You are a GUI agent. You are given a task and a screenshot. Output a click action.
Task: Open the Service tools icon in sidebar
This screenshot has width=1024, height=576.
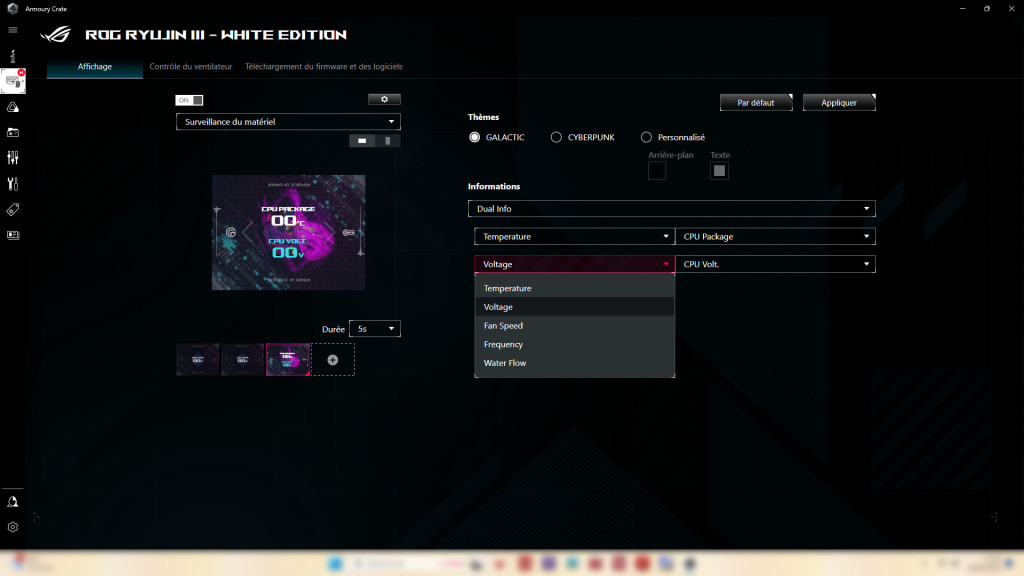12,183
